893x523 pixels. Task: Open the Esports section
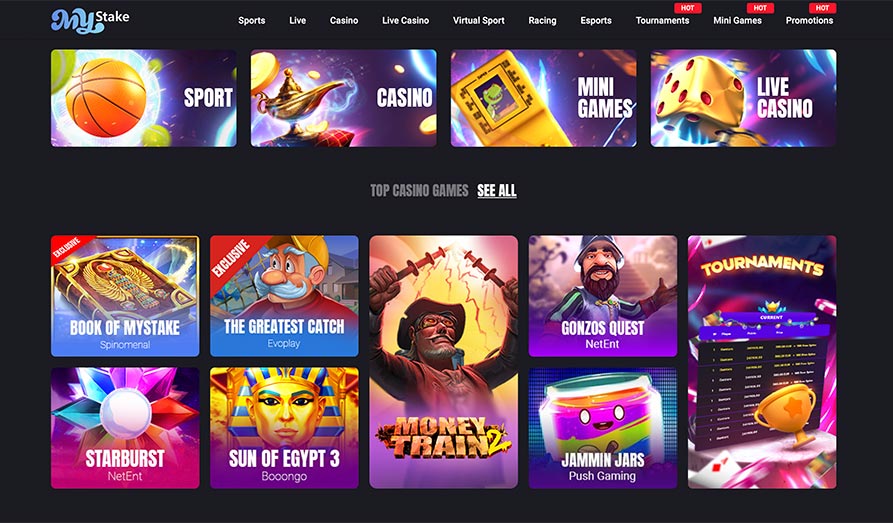[x=596, y=21]
